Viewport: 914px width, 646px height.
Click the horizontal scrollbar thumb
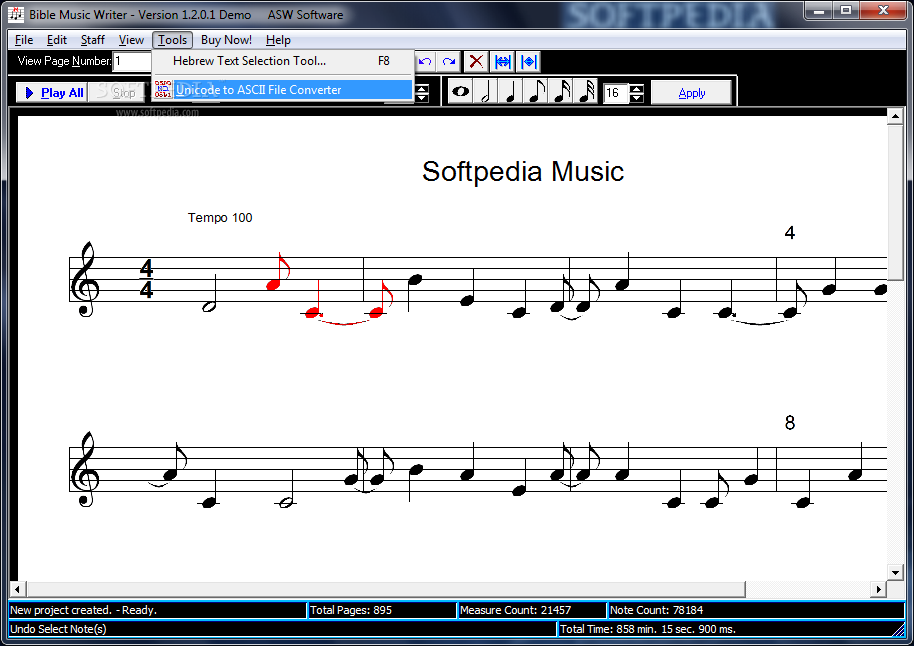tap(386, 589)
